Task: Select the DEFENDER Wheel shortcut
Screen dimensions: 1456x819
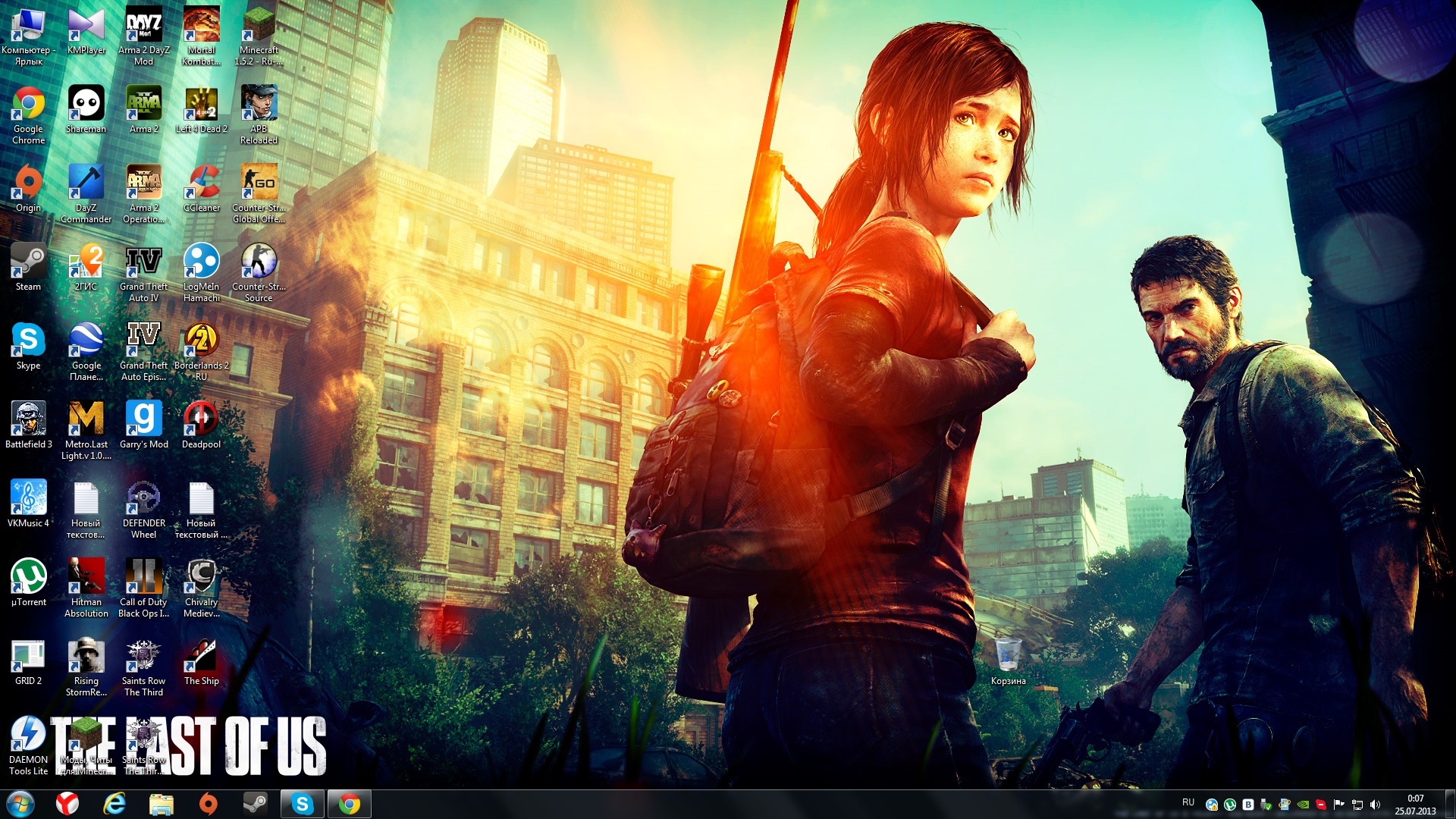Action: tap(144, 510)
